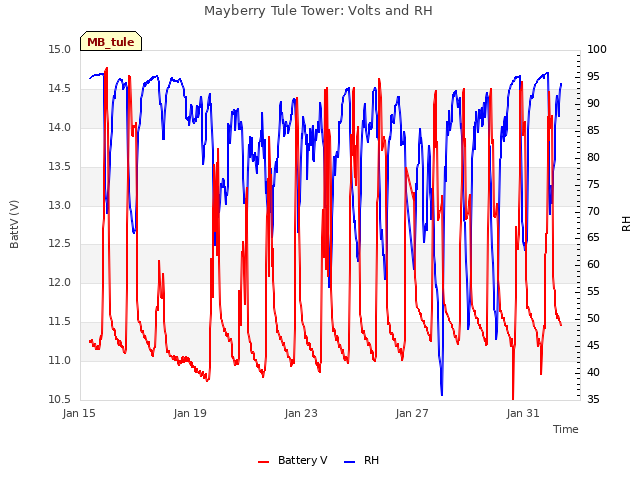Screen dimensions: 640x480
Task: Click the 10.5 left axis value
Action: point(60,399)
